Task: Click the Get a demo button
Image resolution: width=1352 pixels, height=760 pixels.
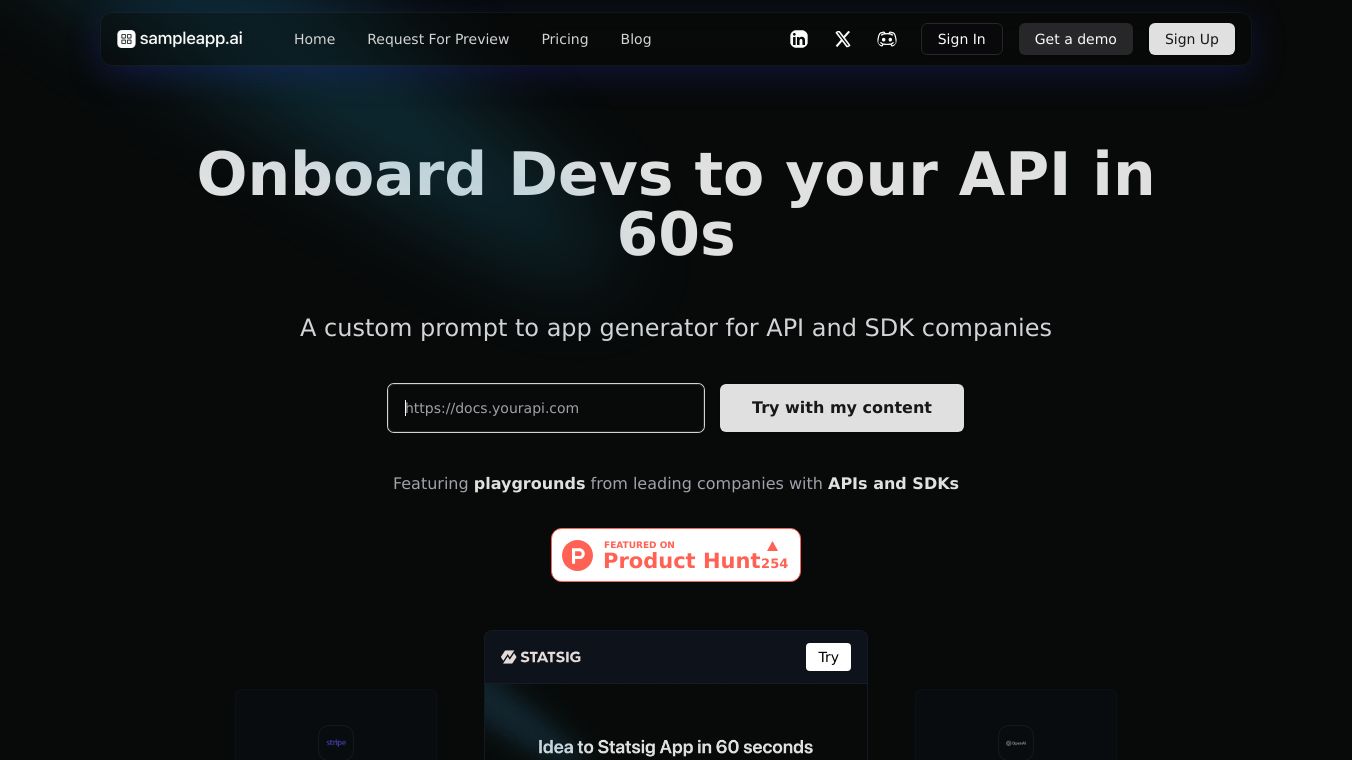Action: tap(1076, 39)
